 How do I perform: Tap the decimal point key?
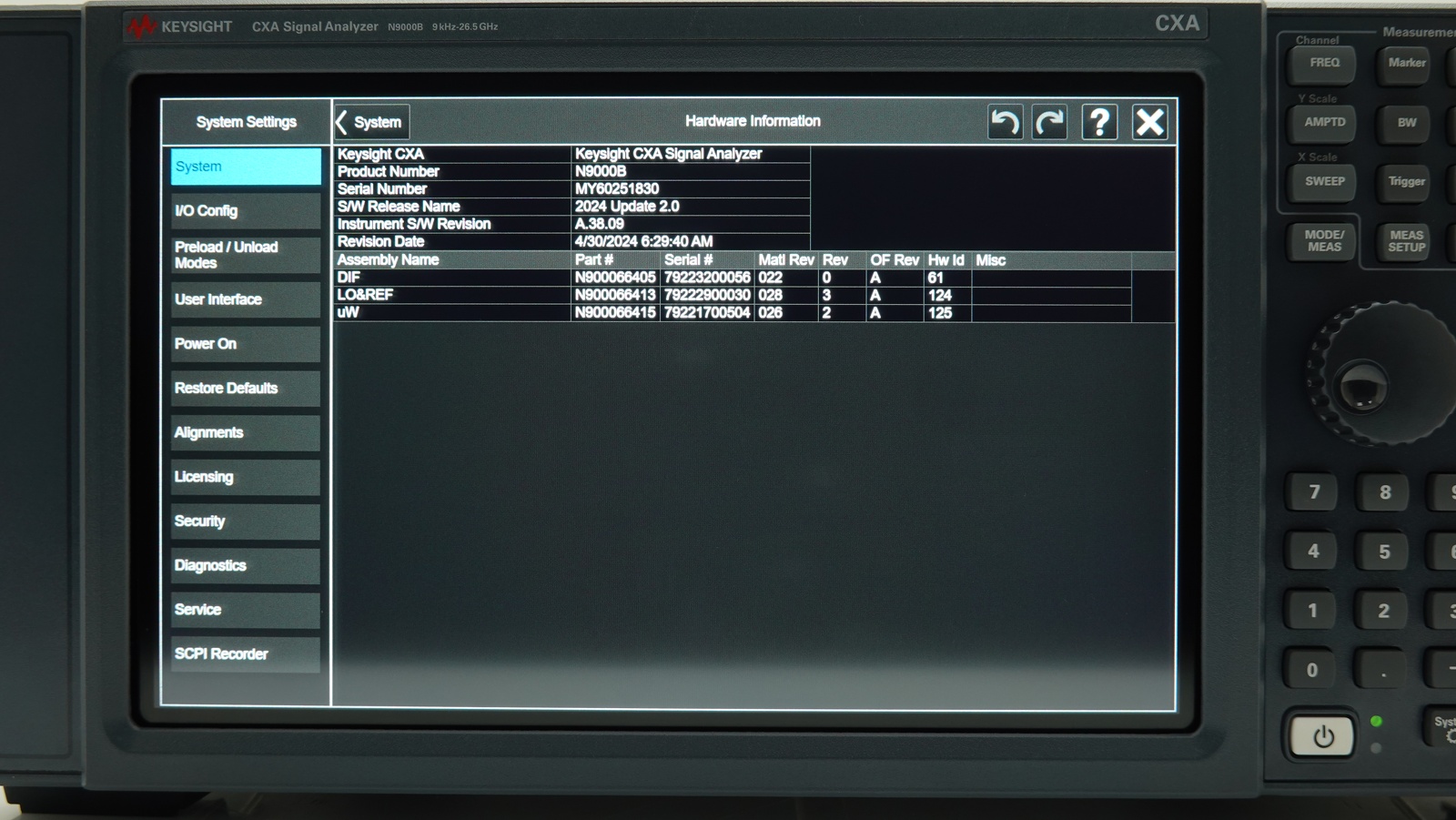tap(1383, 670)
